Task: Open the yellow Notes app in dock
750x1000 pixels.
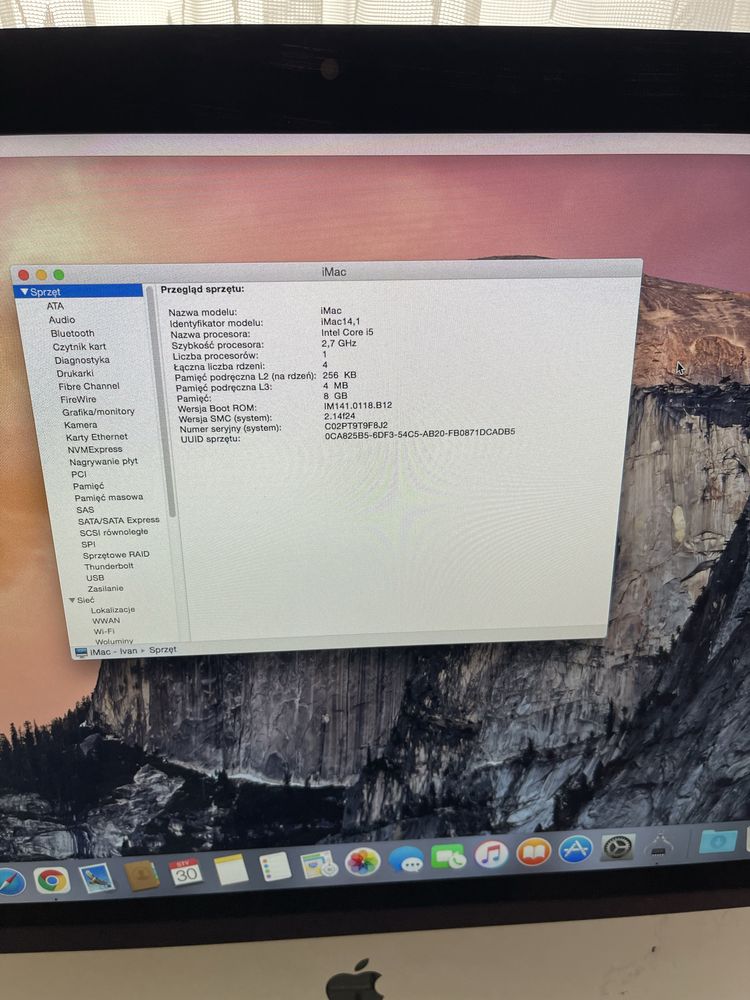Action: [x=231, y=869]
